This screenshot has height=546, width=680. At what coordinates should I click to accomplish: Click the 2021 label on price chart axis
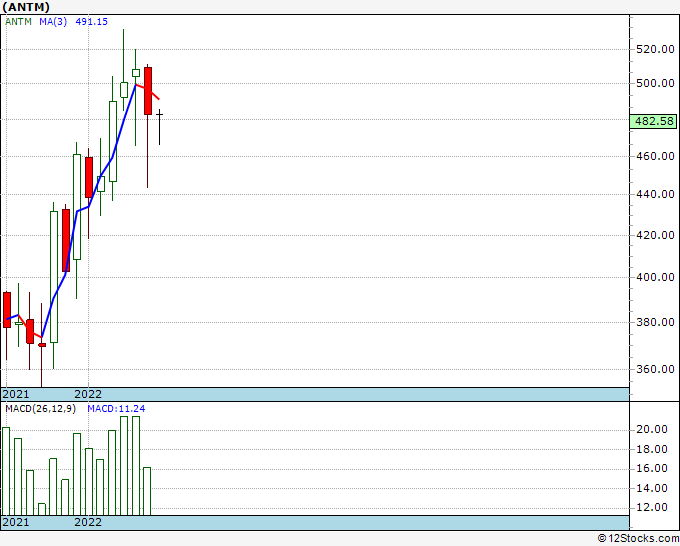[16, 394]
